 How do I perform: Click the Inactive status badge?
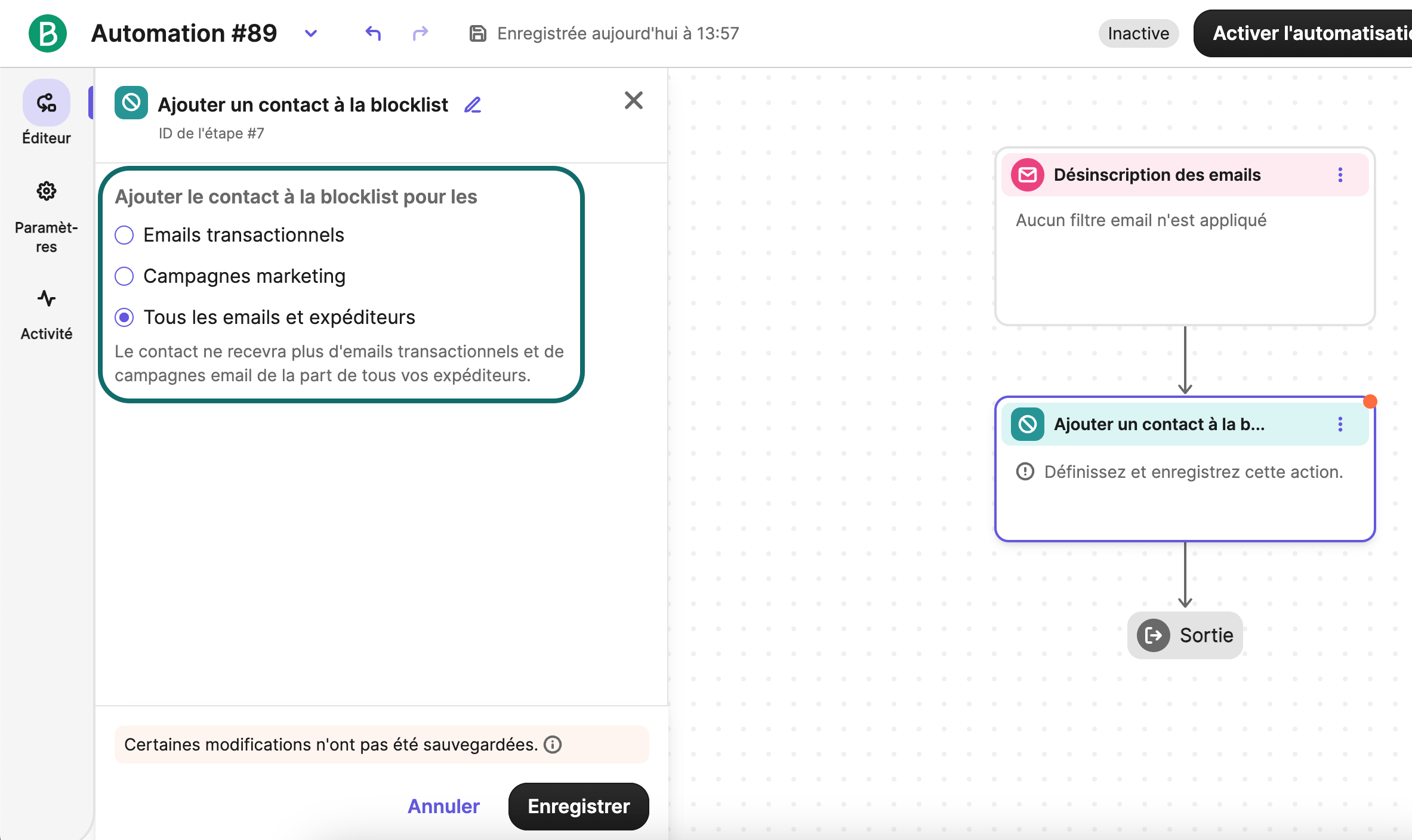(1138, 33)
